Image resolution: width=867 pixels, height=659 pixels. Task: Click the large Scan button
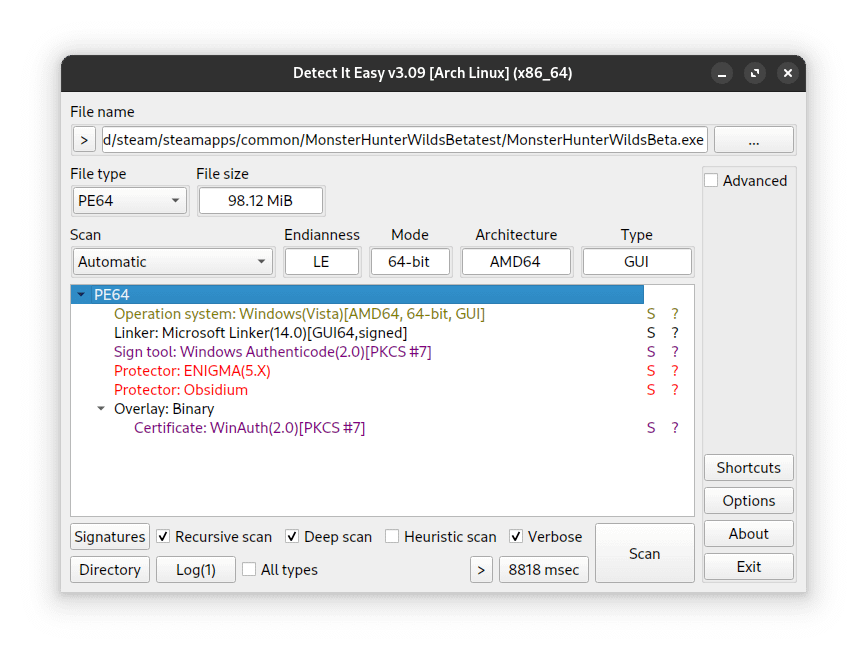(645, 553)
